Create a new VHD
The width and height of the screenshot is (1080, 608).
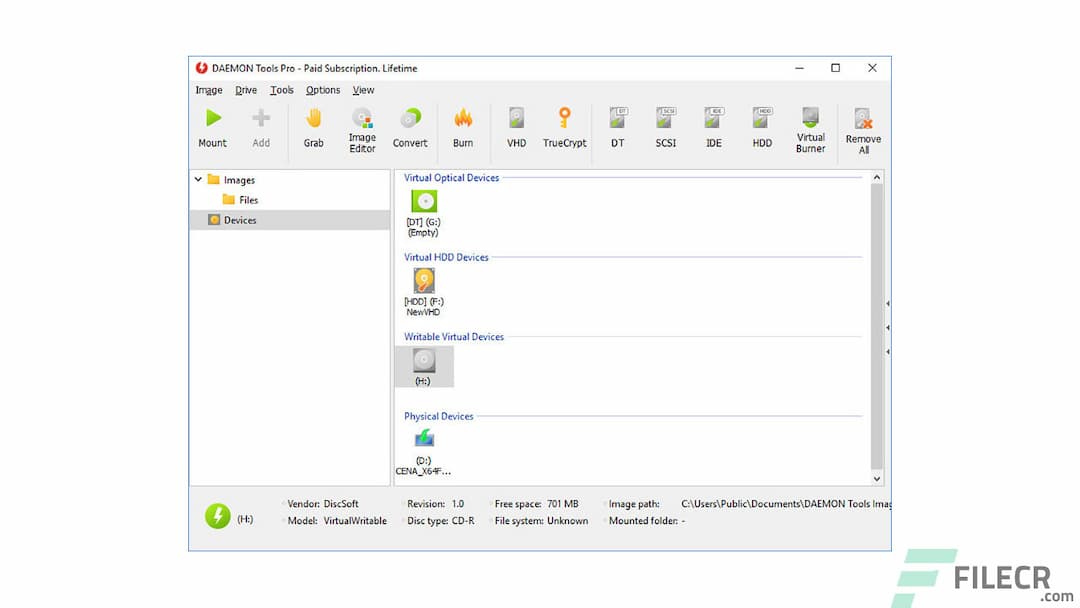[x=516, y=127]
